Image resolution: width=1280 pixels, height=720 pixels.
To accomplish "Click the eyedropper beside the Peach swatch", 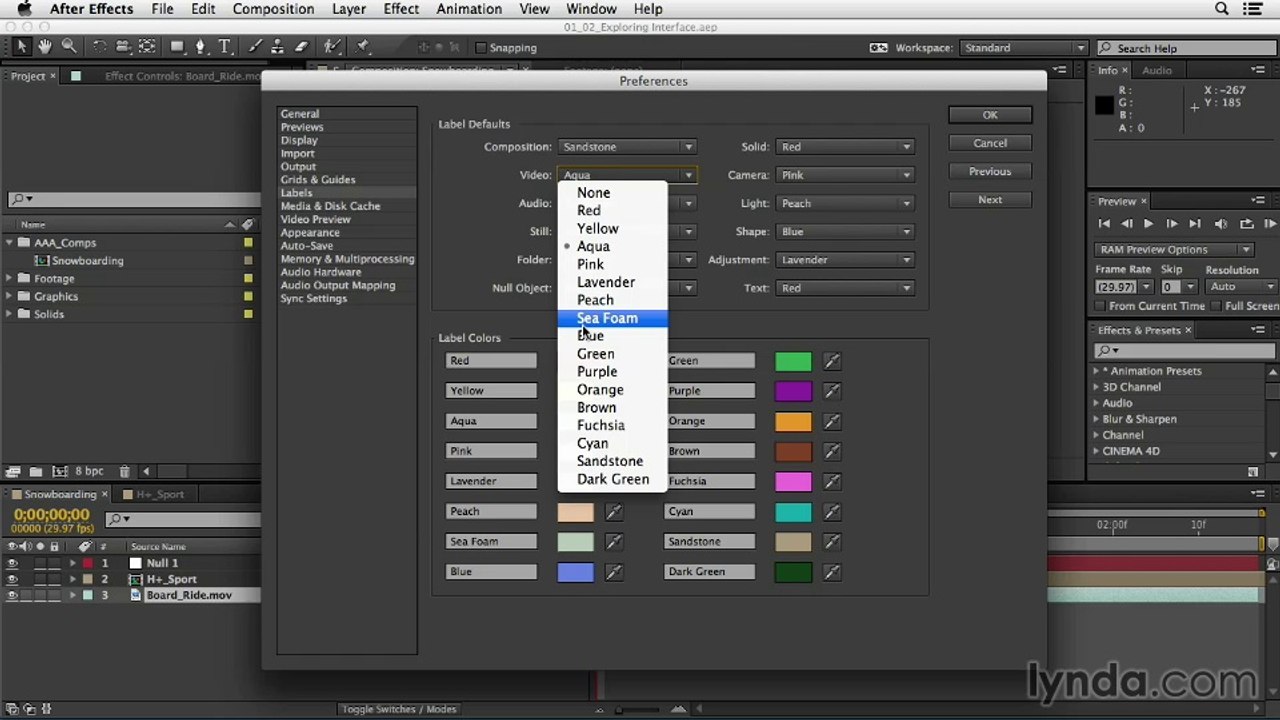I will [x=614, y=511].
